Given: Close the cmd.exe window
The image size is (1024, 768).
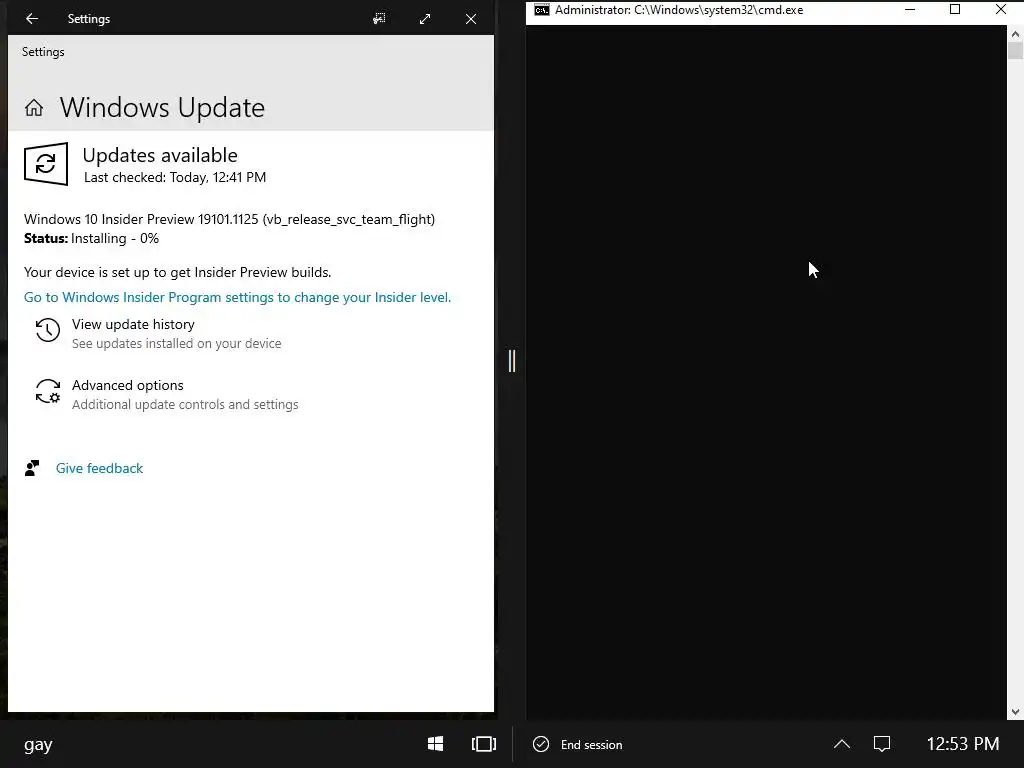Looking at the screenshot, I should click(1000, 10).
